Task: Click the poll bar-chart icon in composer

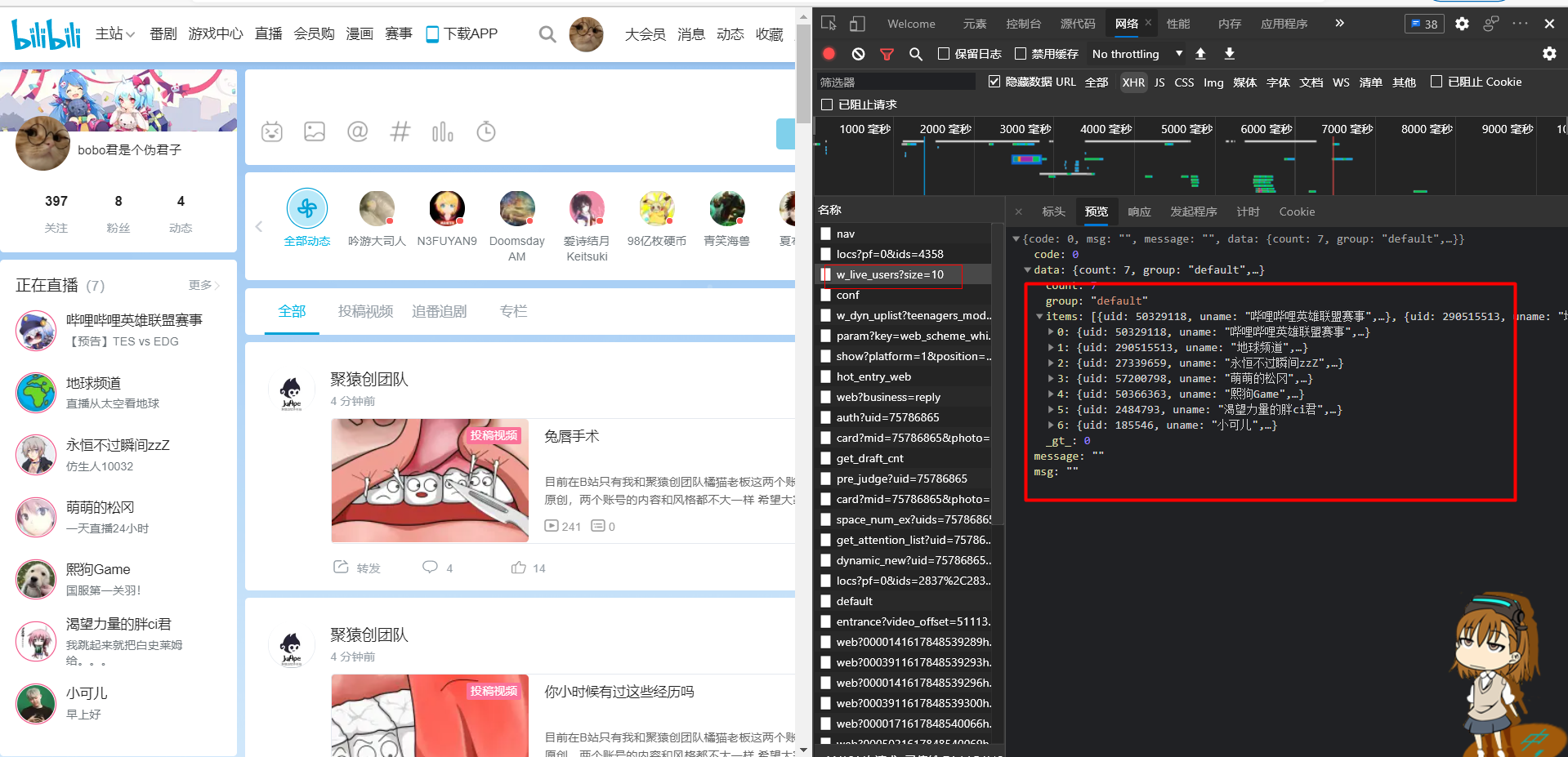Action: 443,131
